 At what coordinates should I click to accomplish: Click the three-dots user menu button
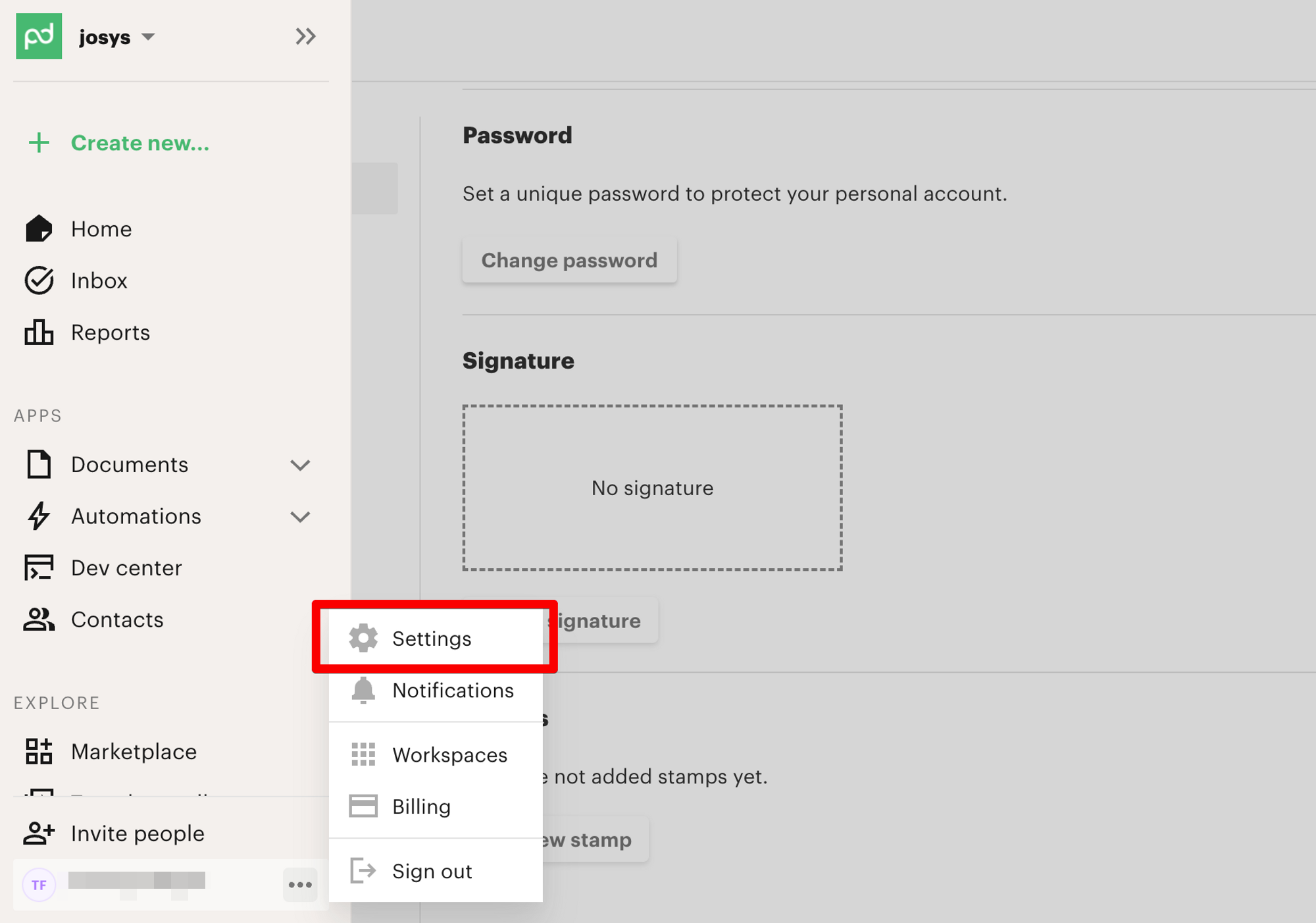coord(300,885)
